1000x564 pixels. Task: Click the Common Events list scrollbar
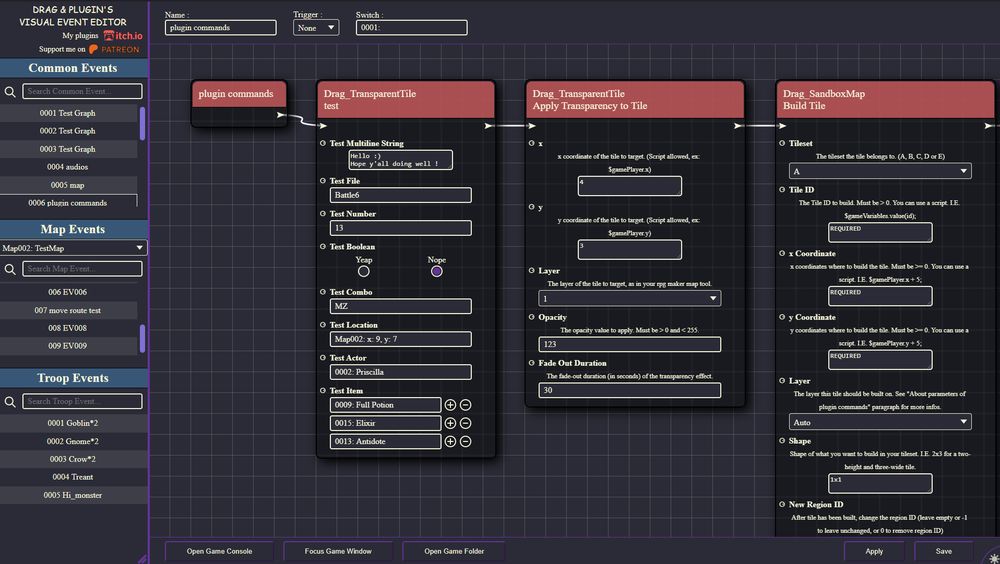[142, 124]
